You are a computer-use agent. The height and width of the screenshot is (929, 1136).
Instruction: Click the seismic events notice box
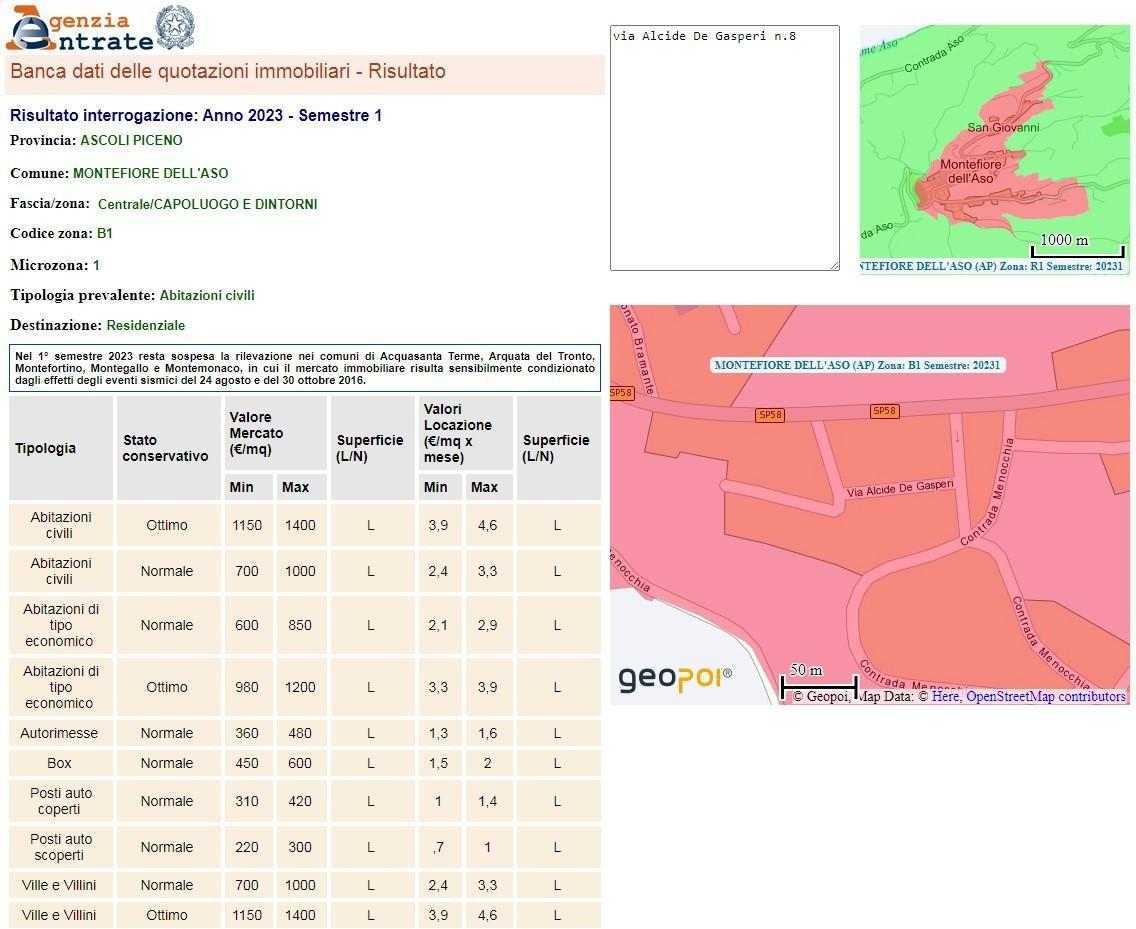(x=305, y=367)
